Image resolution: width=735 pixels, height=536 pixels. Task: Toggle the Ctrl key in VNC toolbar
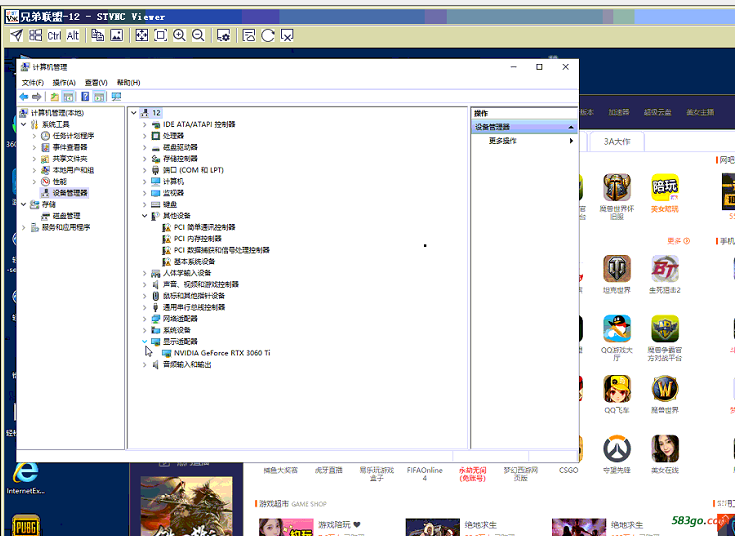(x=54, y=36)
